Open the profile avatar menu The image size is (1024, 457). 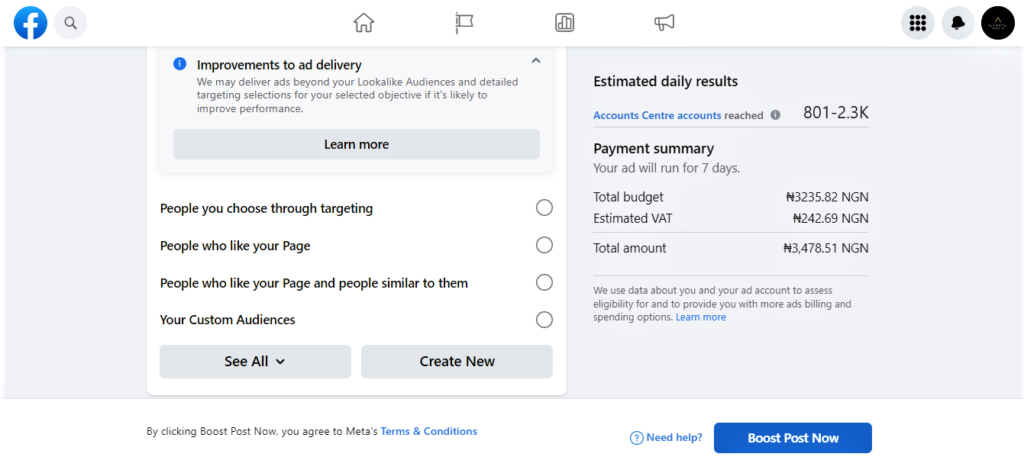click(x=998, y=23)
